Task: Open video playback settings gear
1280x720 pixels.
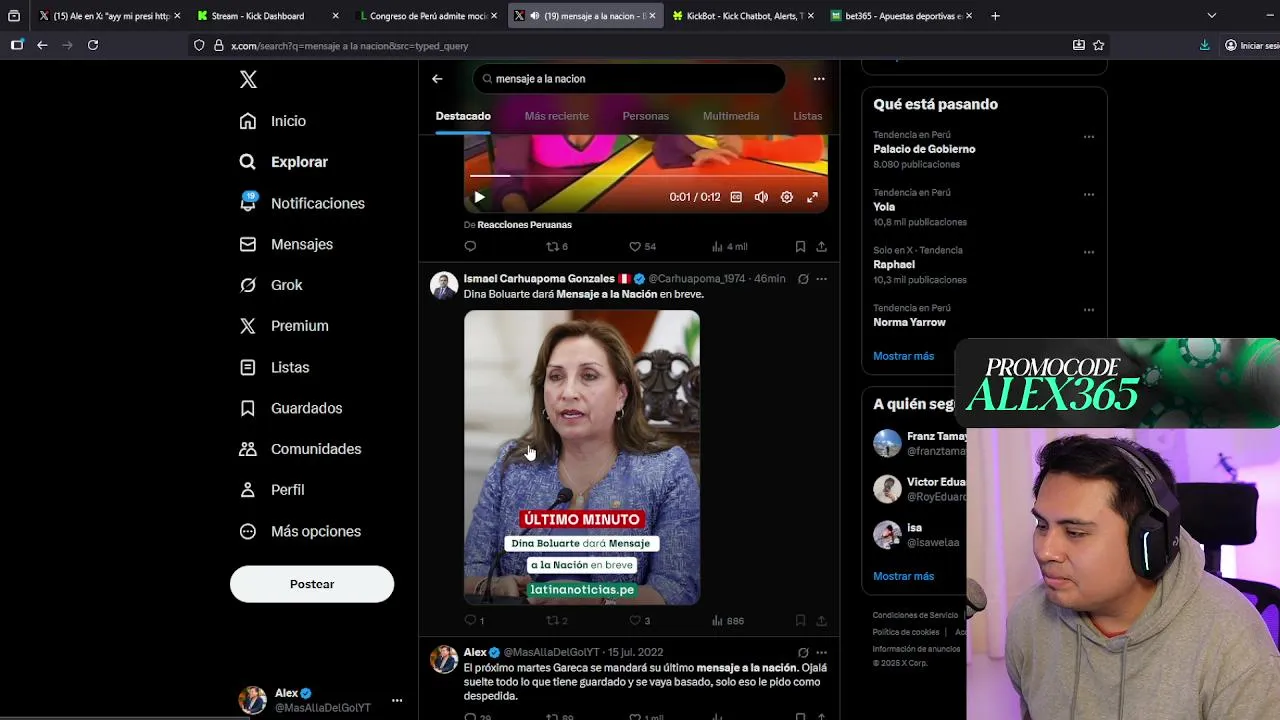Action: (x=787, y=197)
